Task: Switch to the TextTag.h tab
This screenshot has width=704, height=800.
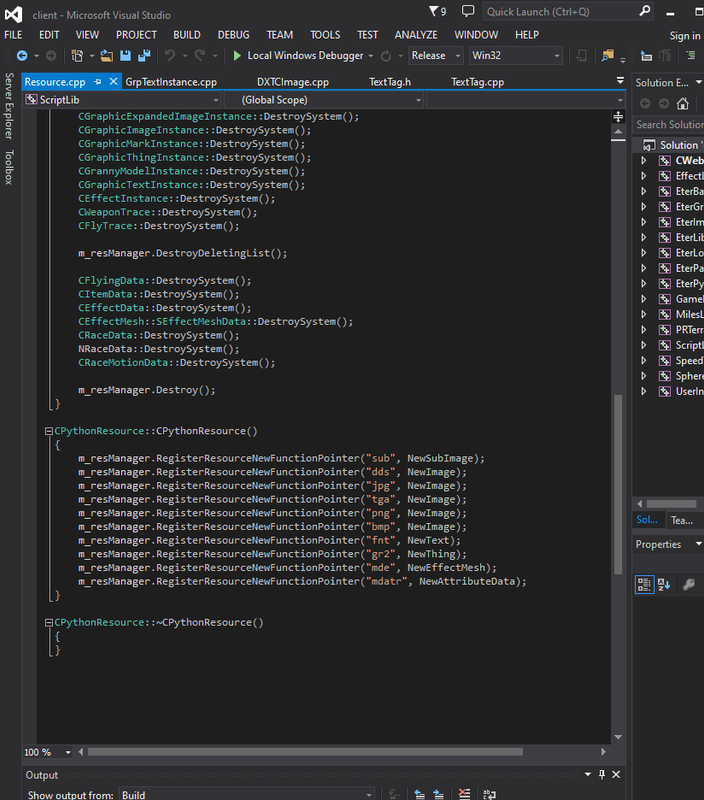Action: pos(390,82)
